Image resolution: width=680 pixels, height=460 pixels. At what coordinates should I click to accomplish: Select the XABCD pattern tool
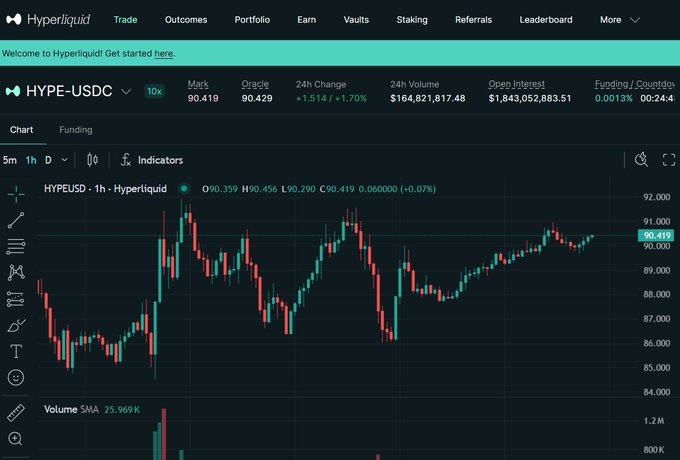pos(16,273)
